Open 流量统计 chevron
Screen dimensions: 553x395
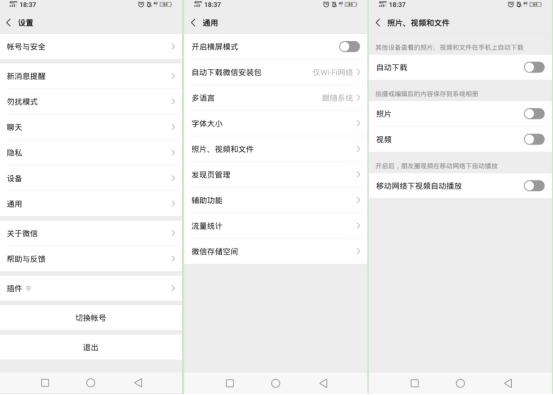pyautogui.click(x=358, y=226)
